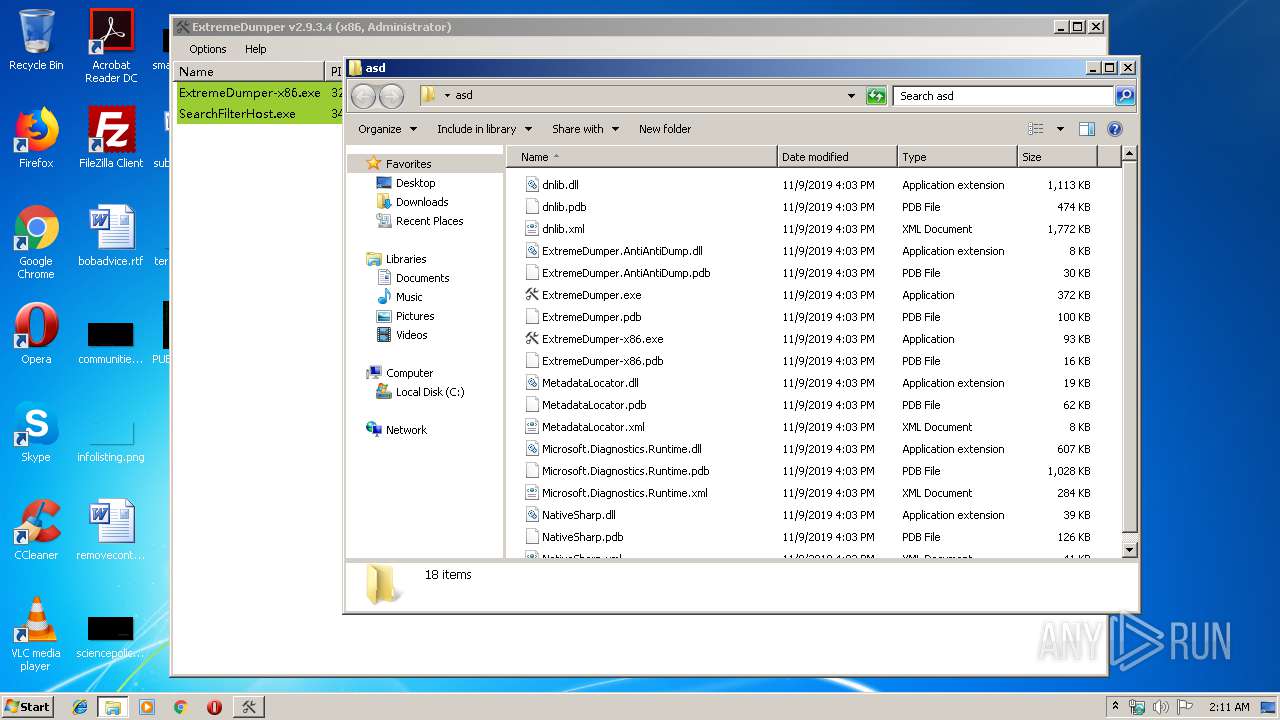The image size is (1280, 720).
Task: Click the ExtremeDumper taskbar button
Action: click(x=248, y=707)
